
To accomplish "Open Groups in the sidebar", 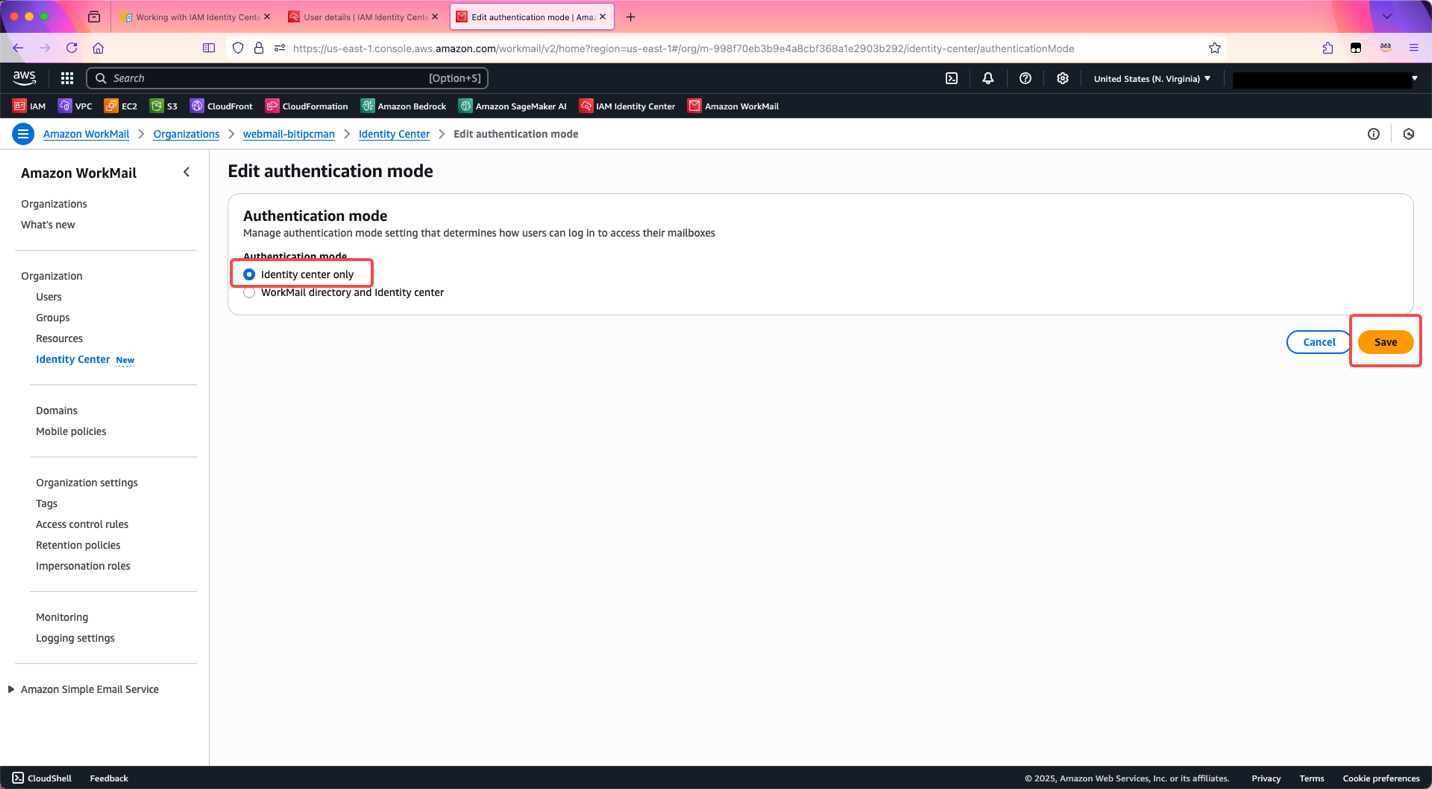I will click(x=53, y=318).
